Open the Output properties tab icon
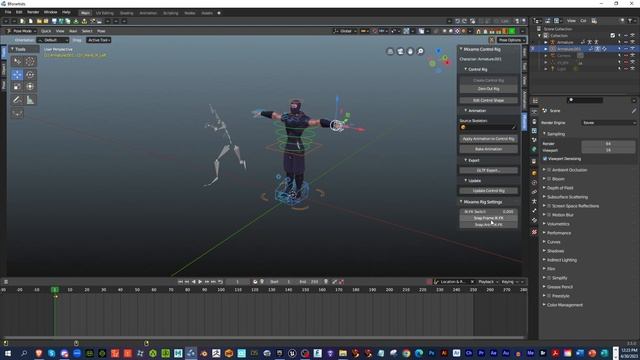This screenshot has width=640, height=360. 534,121
